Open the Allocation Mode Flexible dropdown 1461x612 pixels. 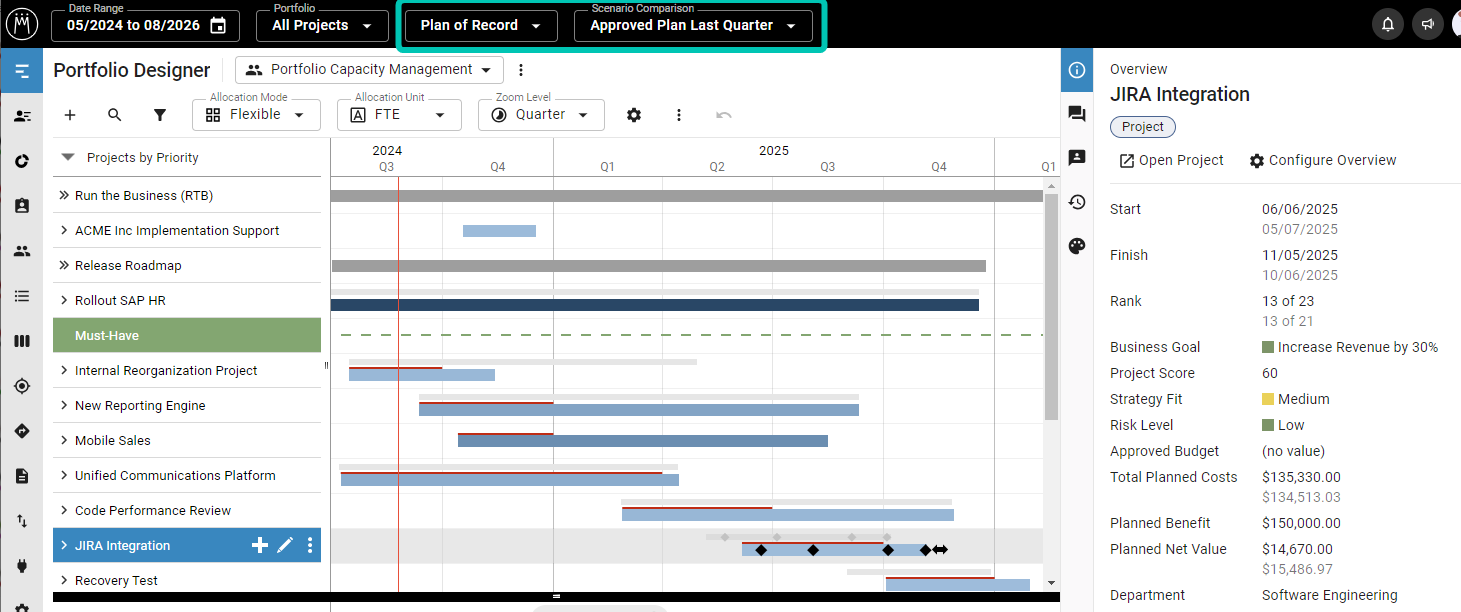[x=256, y=115]
